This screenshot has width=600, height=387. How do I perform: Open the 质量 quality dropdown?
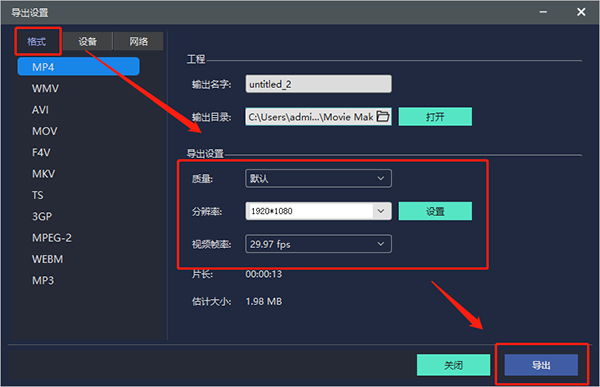click(x=318, y=178)
